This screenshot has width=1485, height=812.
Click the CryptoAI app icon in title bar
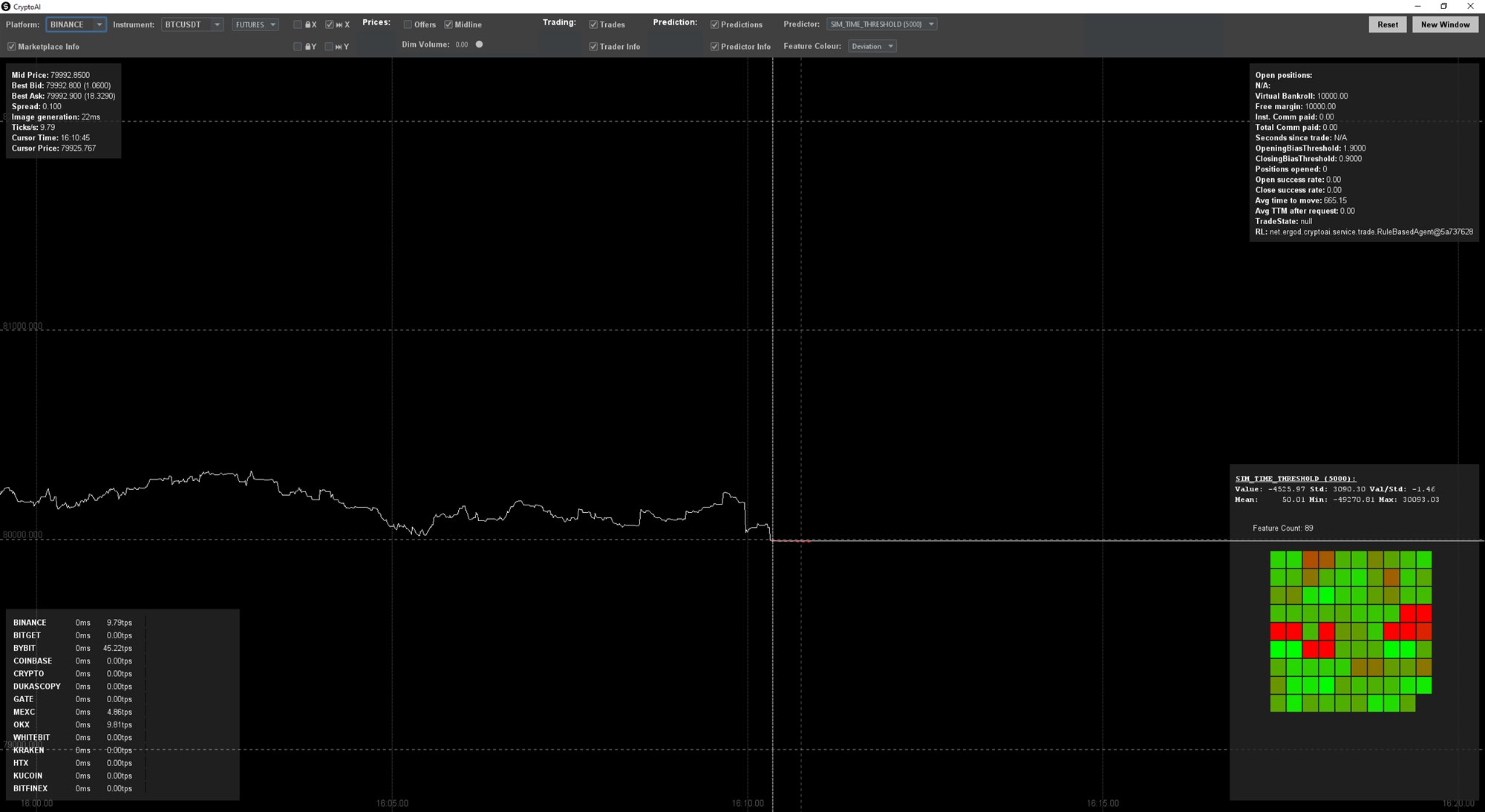[6, 7]
